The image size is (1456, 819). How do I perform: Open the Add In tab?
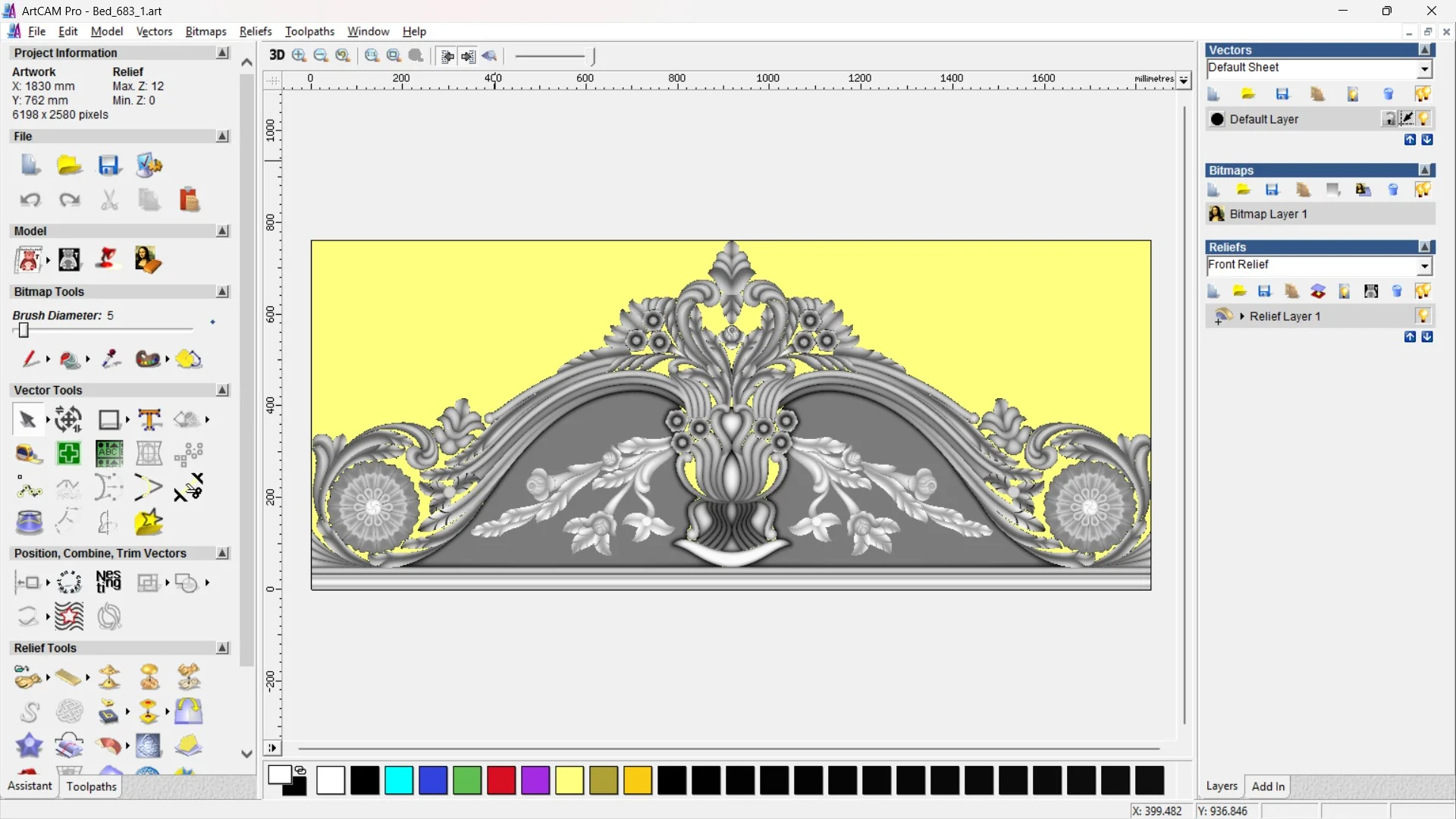pos(1268,786)
